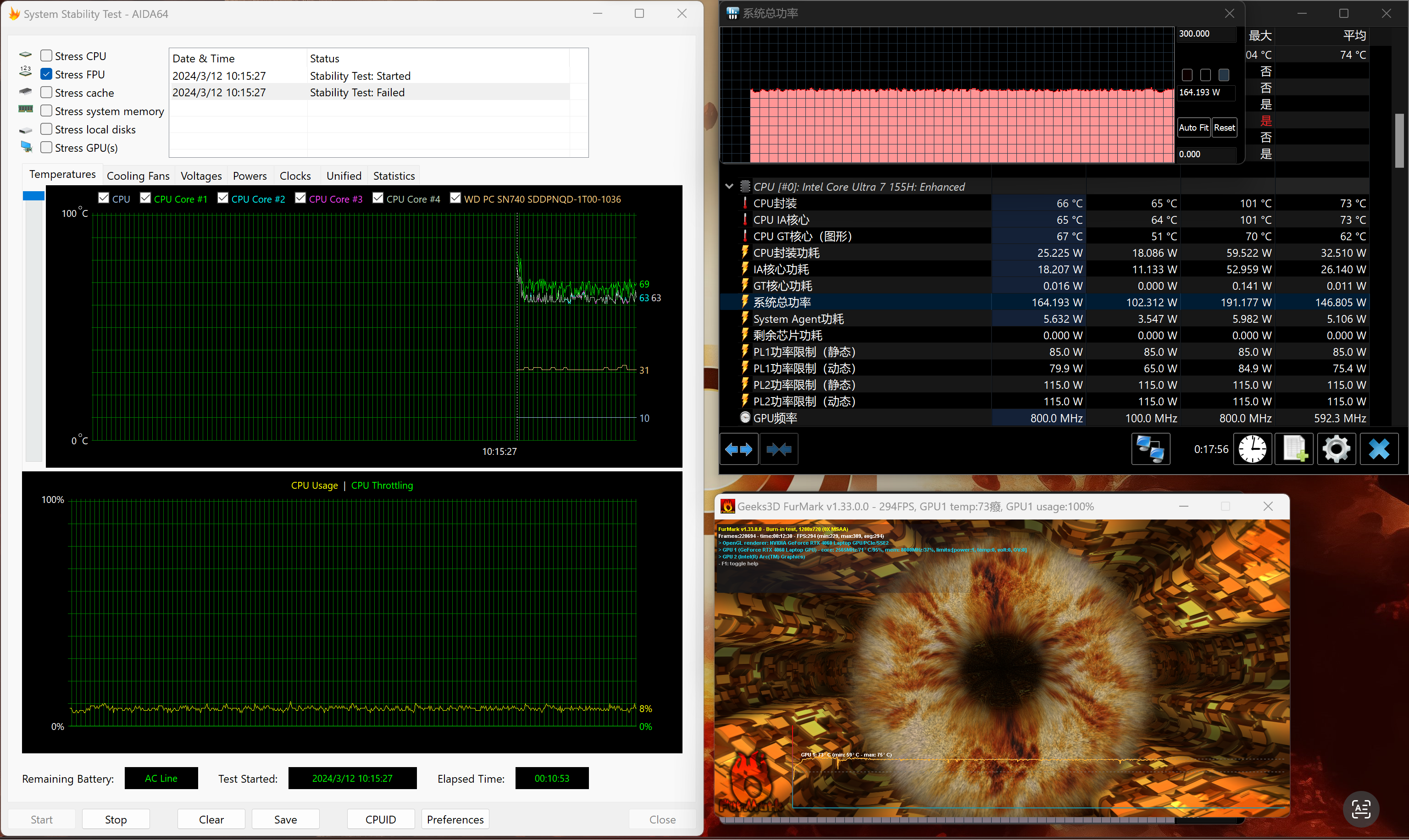Click the thermometer icon beside CPU封装
1409x840 pixels.
click(745, 203)
